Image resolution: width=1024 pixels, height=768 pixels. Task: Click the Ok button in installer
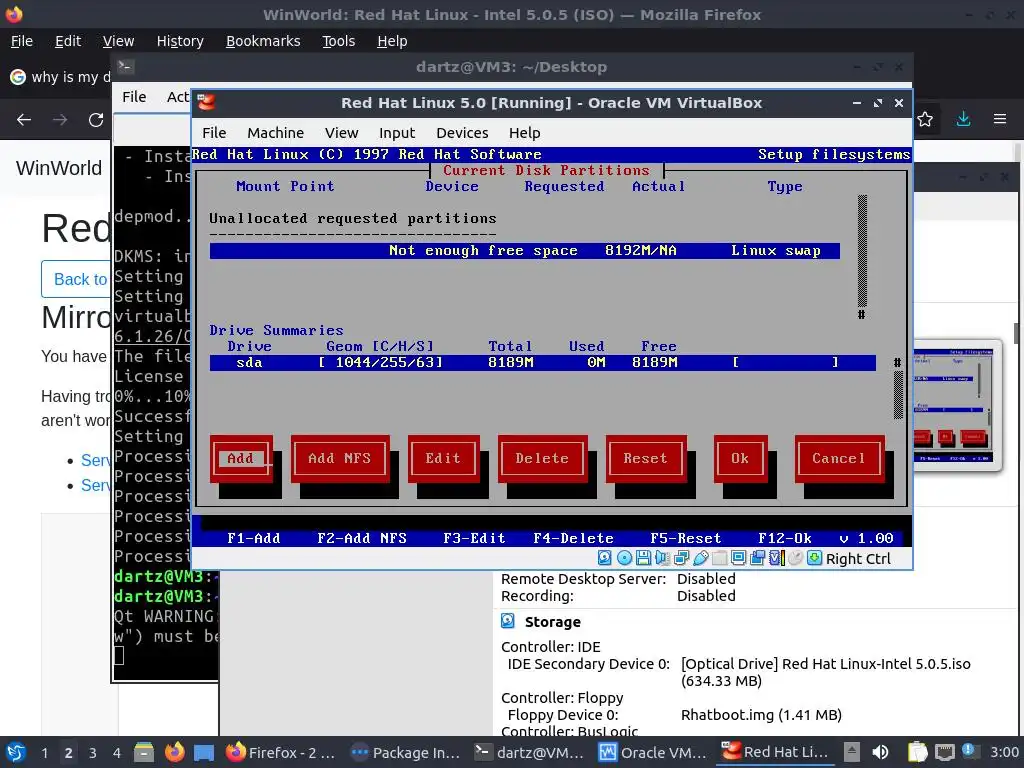740,458
